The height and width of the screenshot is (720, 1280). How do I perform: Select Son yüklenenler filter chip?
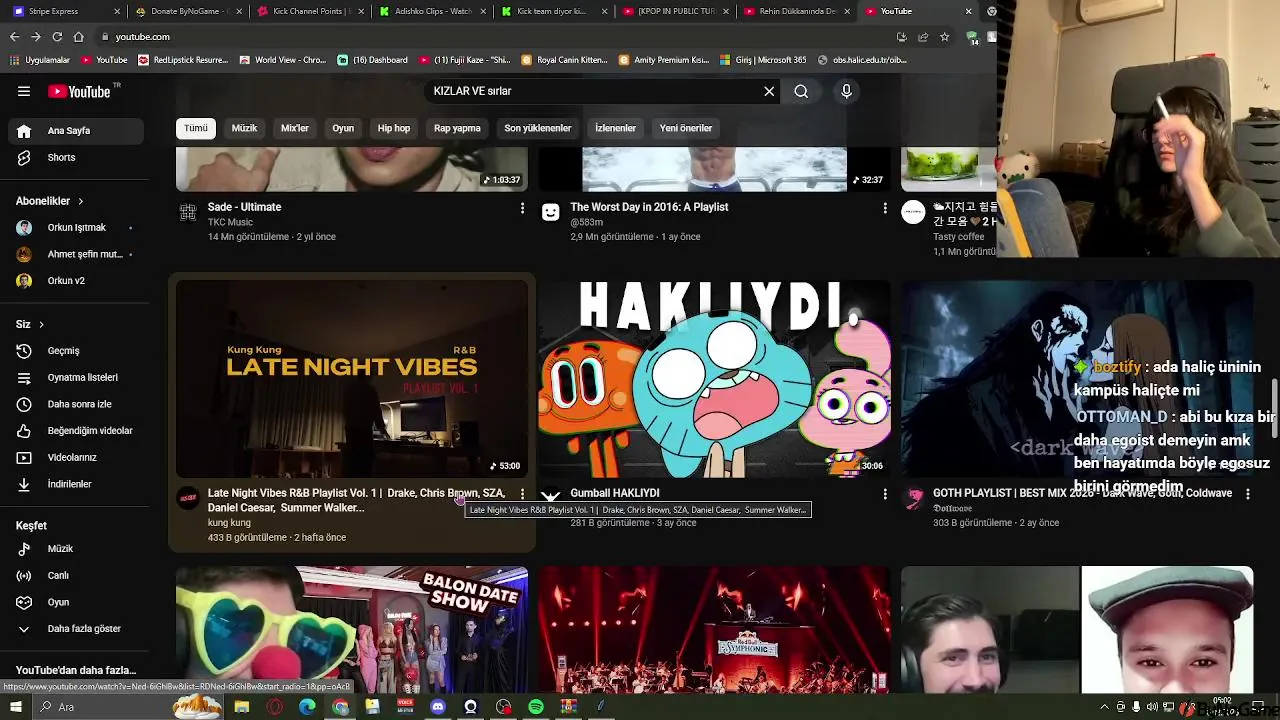click(x=538, y=128)
